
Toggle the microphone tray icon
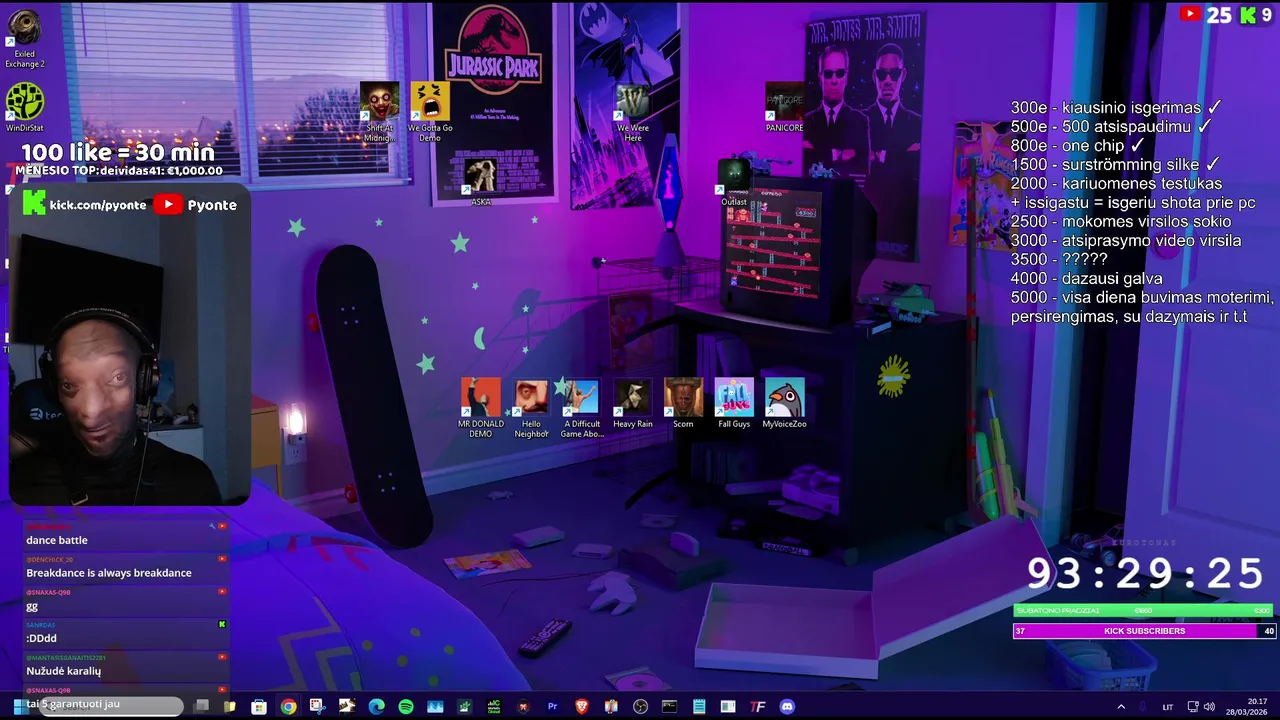[x=1142, y=707]
